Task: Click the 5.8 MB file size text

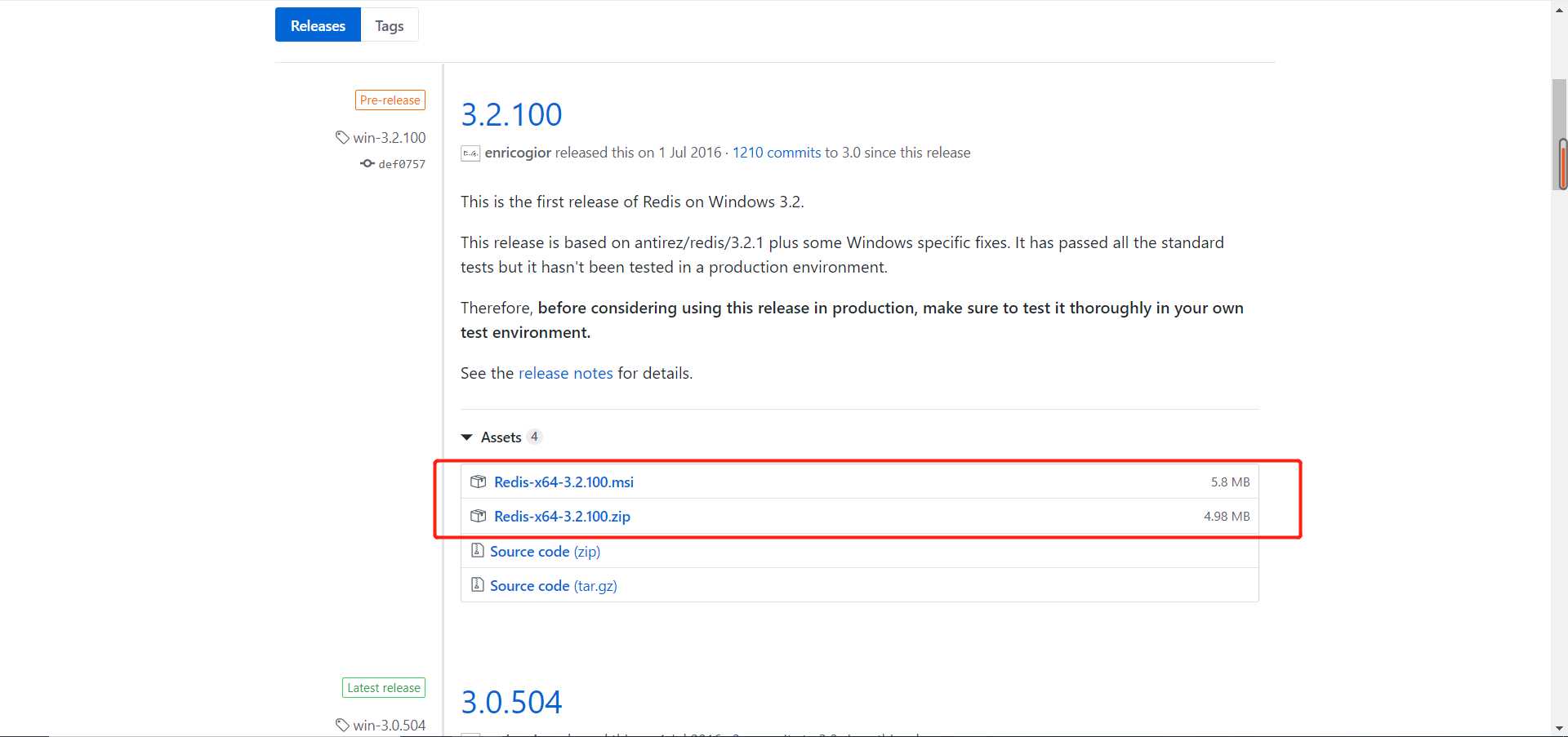Action: pos(1230,482)
